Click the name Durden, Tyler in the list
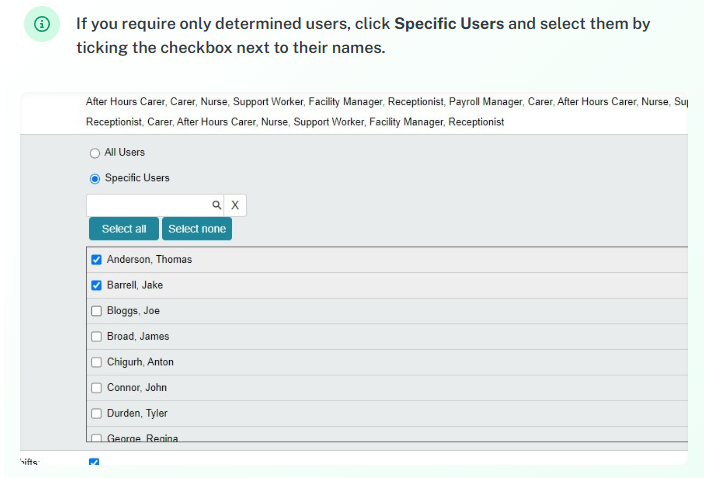Image resolution: width=705 pixels, height=478 pixels. click(137, 413)
